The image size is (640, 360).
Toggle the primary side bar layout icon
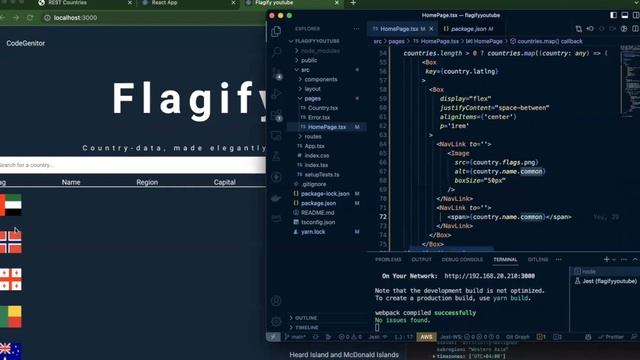(613, 15)
